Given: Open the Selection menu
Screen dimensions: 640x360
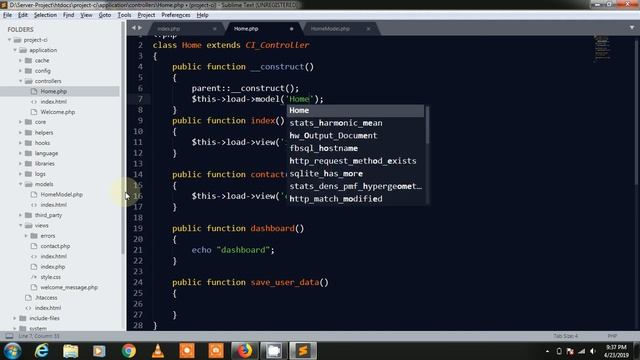Looking at the screenshot, I should pos(45,15).
